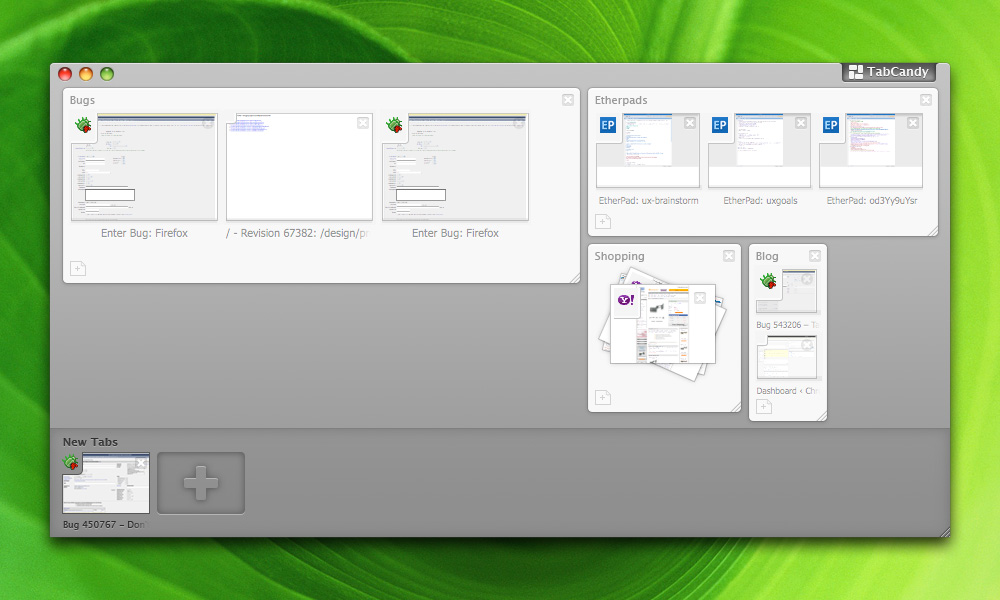Add new tab to Blog group
The width and height of the screenshot is (1000, 600).
click(764, 406)
